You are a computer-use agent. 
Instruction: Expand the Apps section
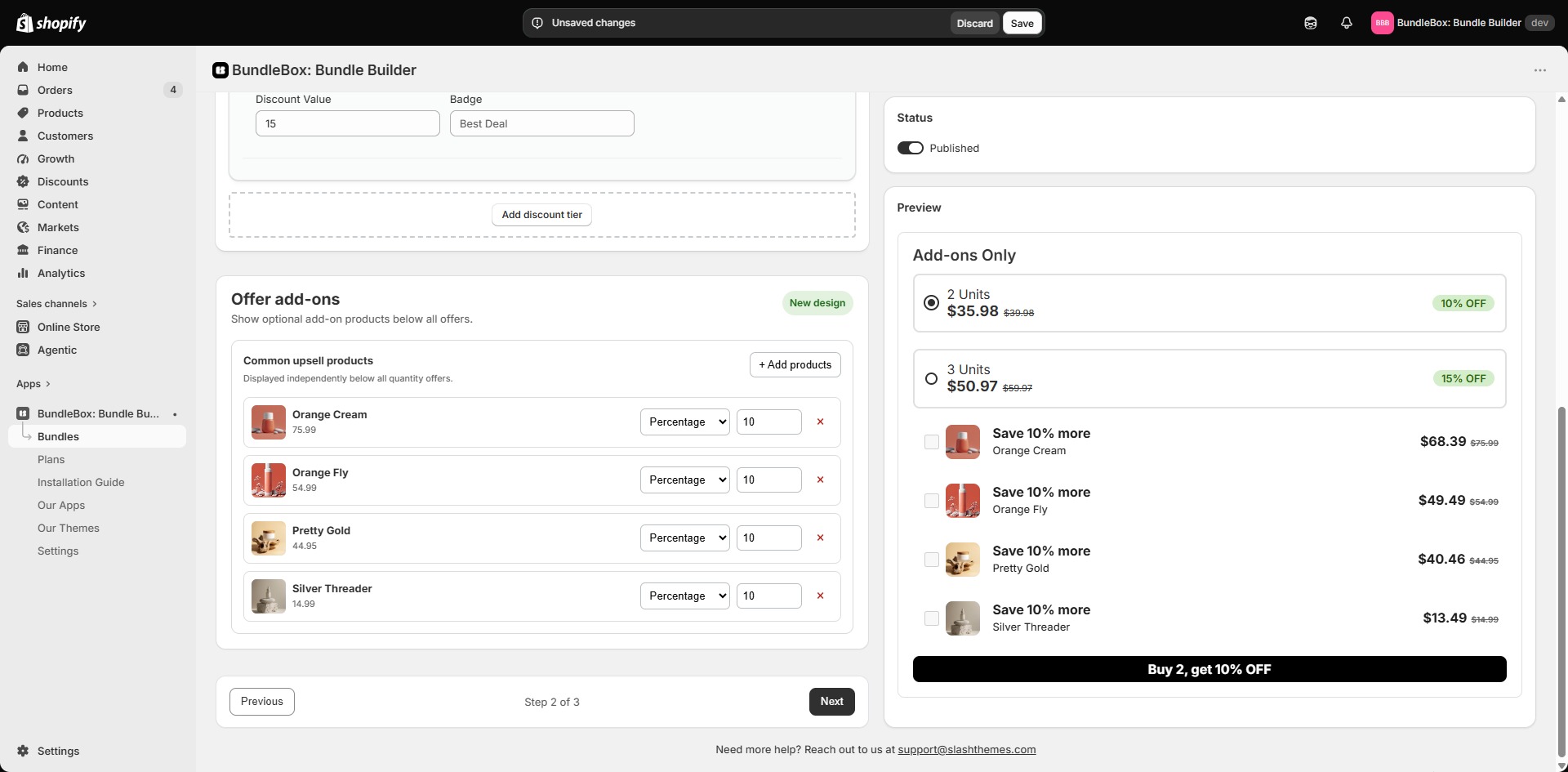[33, 384]
